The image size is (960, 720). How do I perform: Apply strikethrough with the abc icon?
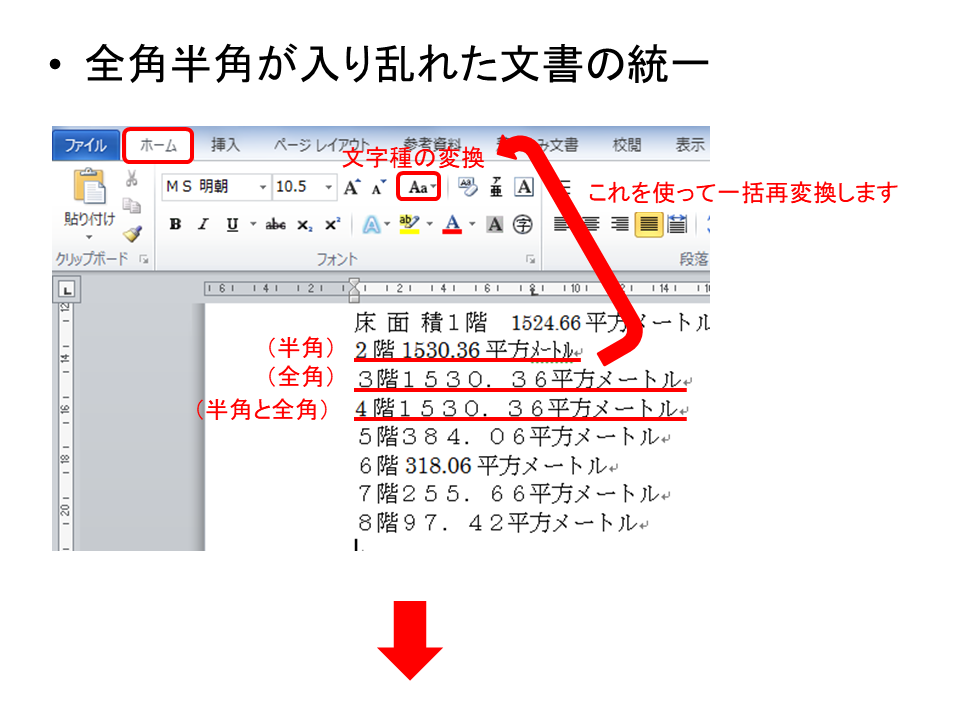point(275,225)
